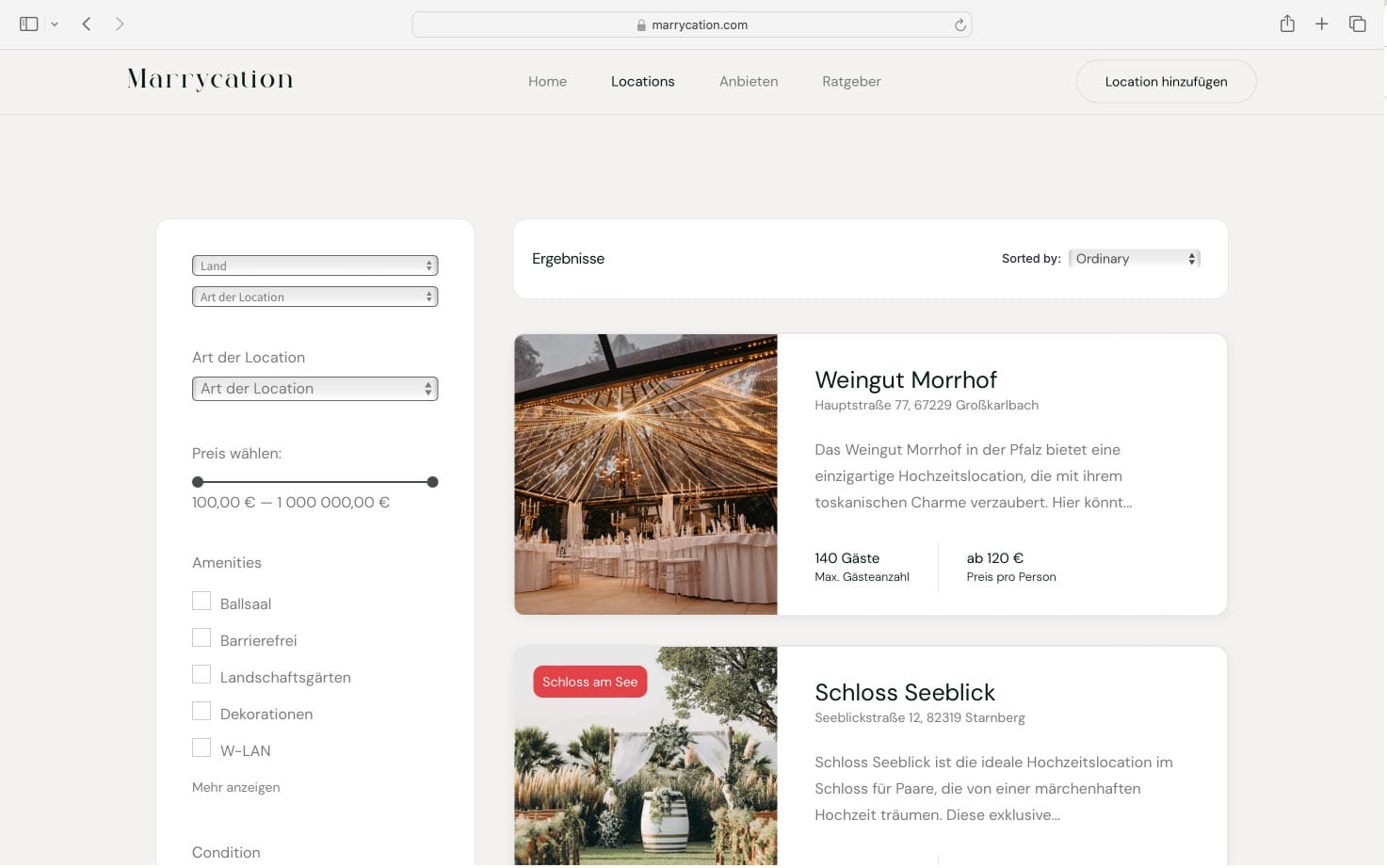Open the Locations menu item
Viewport: 1387px width, 868px height.
642,82
